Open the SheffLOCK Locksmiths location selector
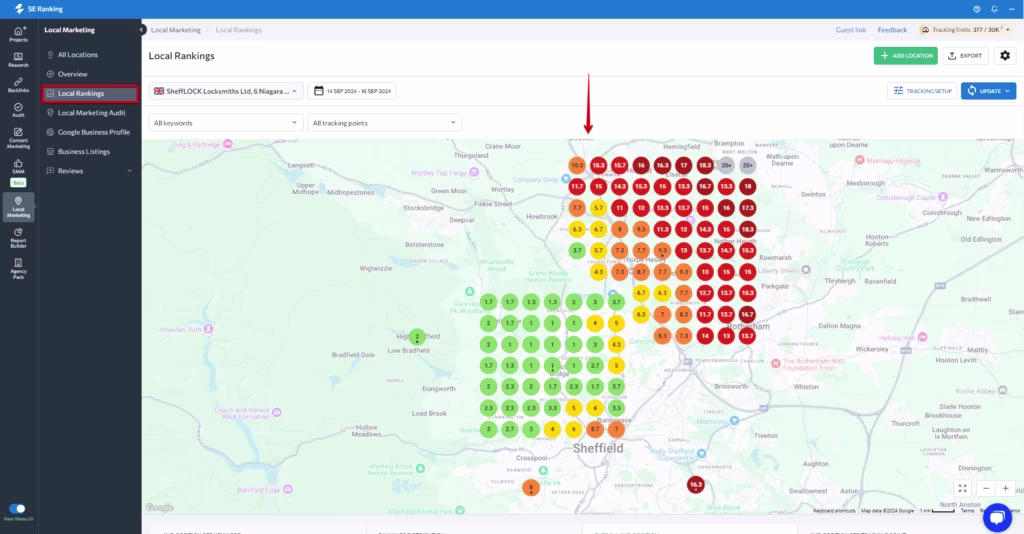Screen dimensions: 1024x534 click(x=225, y=91)
